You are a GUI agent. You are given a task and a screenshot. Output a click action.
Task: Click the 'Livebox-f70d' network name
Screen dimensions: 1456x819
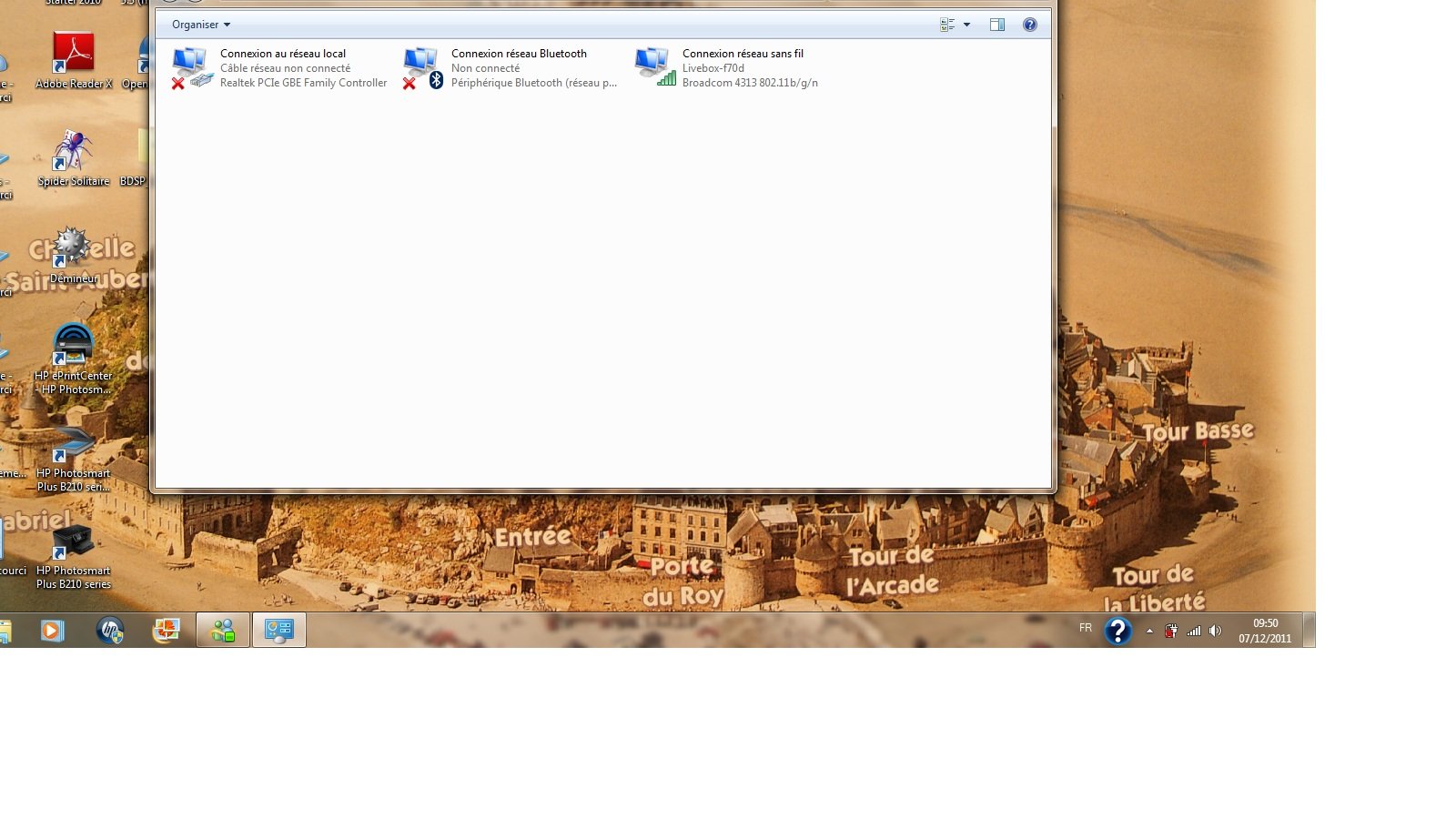[x=713, y=68]
